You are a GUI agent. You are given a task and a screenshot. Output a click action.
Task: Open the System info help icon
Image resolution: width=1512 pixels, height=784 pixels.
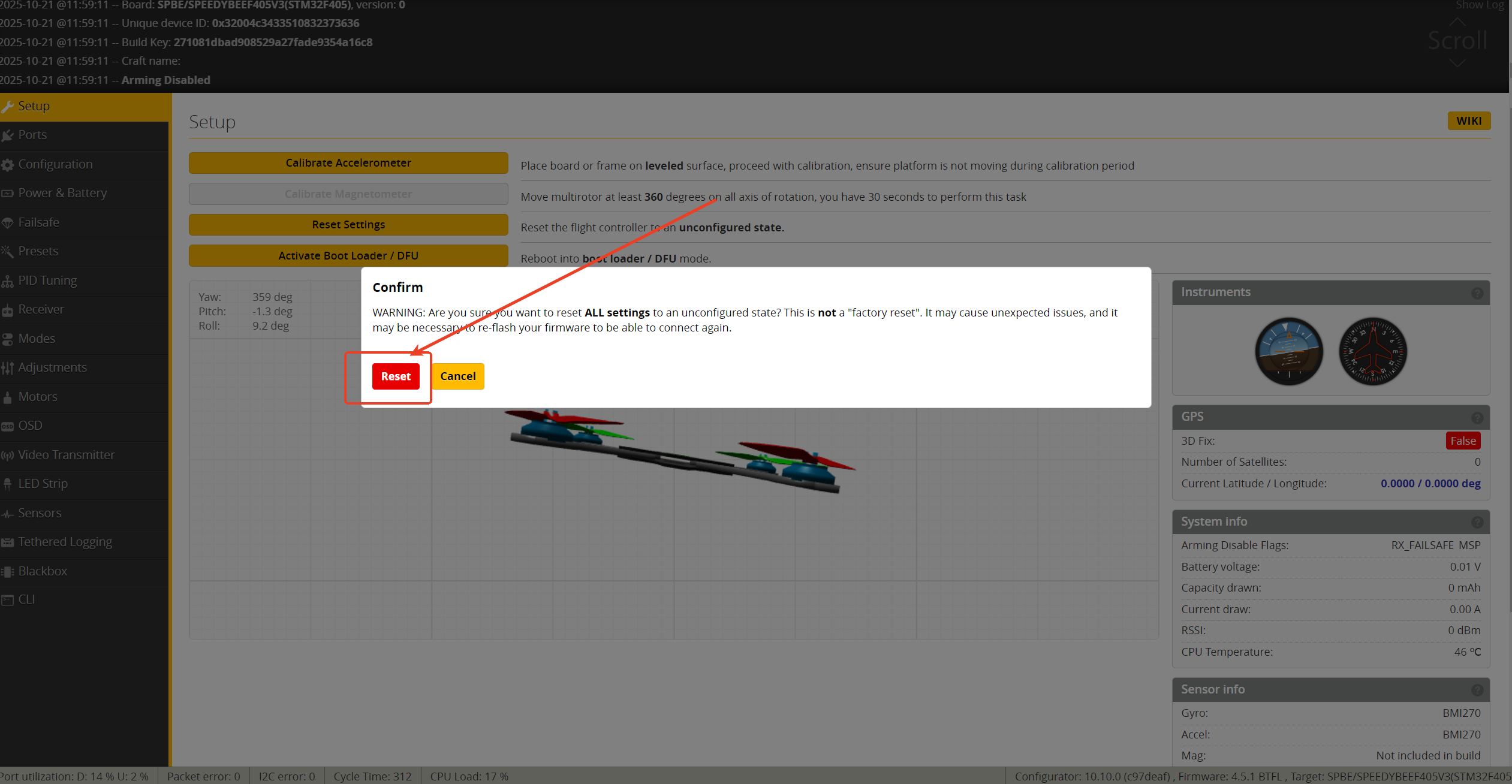pyautogui.click(x=1477, y=523)
